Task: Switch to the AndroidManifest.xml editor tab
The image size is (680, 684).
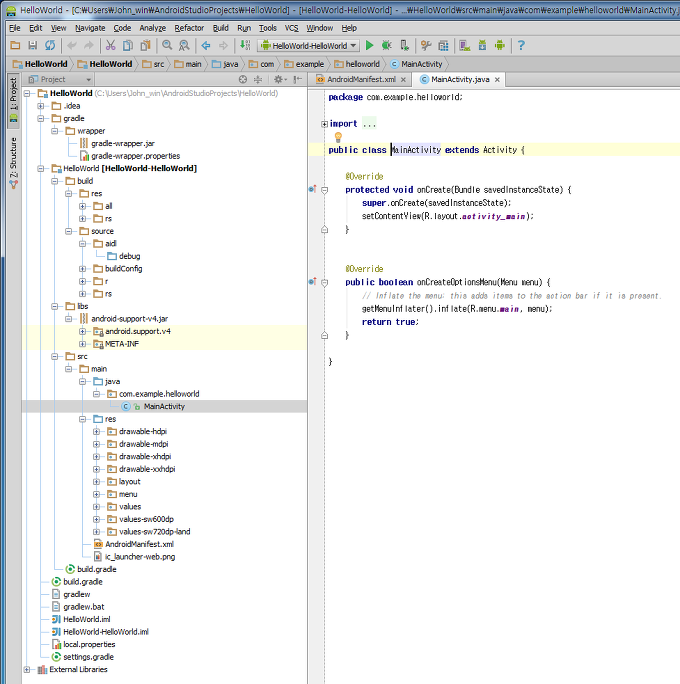Action: click(361, 79)
